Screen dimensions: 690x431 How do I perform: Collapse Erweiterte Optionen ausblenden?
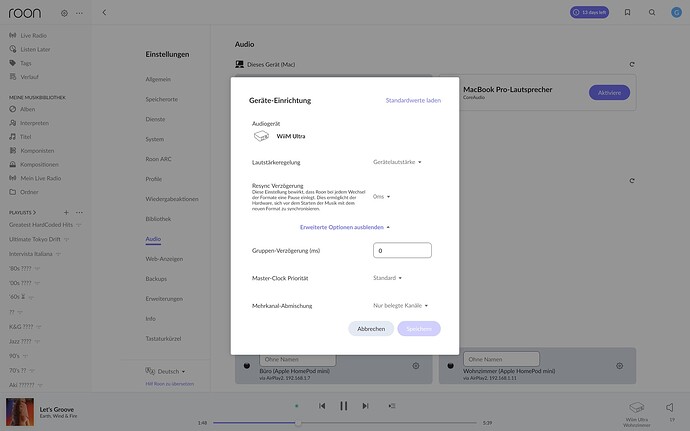pyautogui.click(x=345, y=227)
